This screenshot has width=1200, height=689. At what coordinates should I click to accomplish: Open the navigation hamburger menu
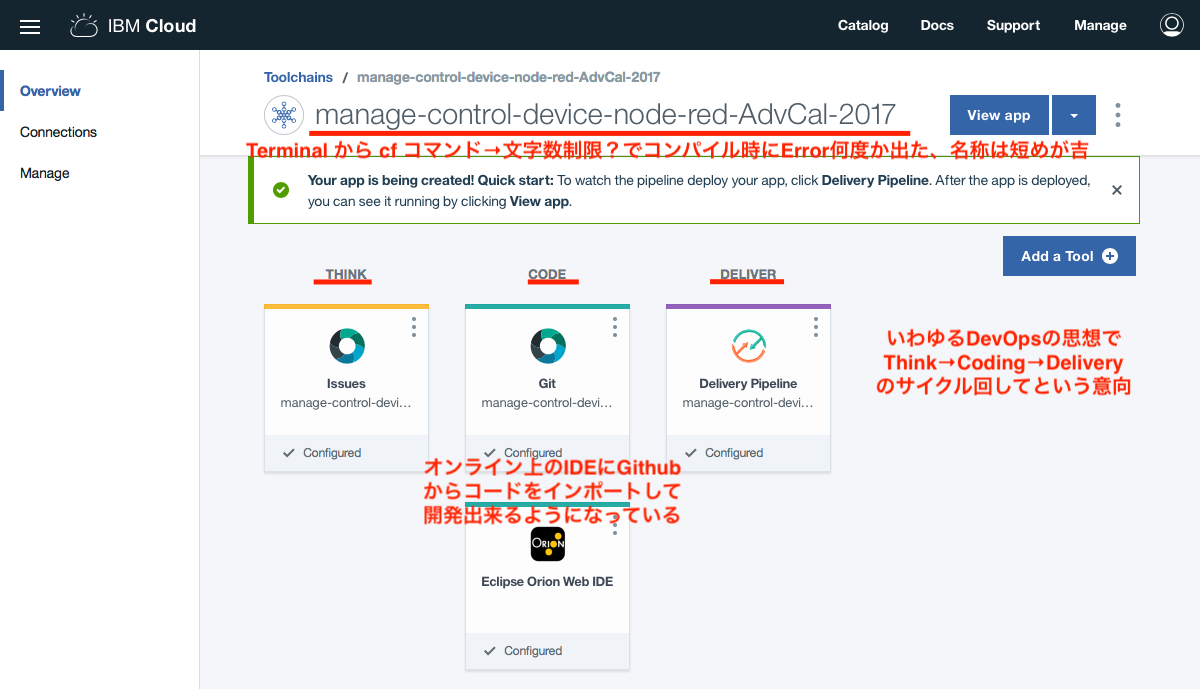29,25
